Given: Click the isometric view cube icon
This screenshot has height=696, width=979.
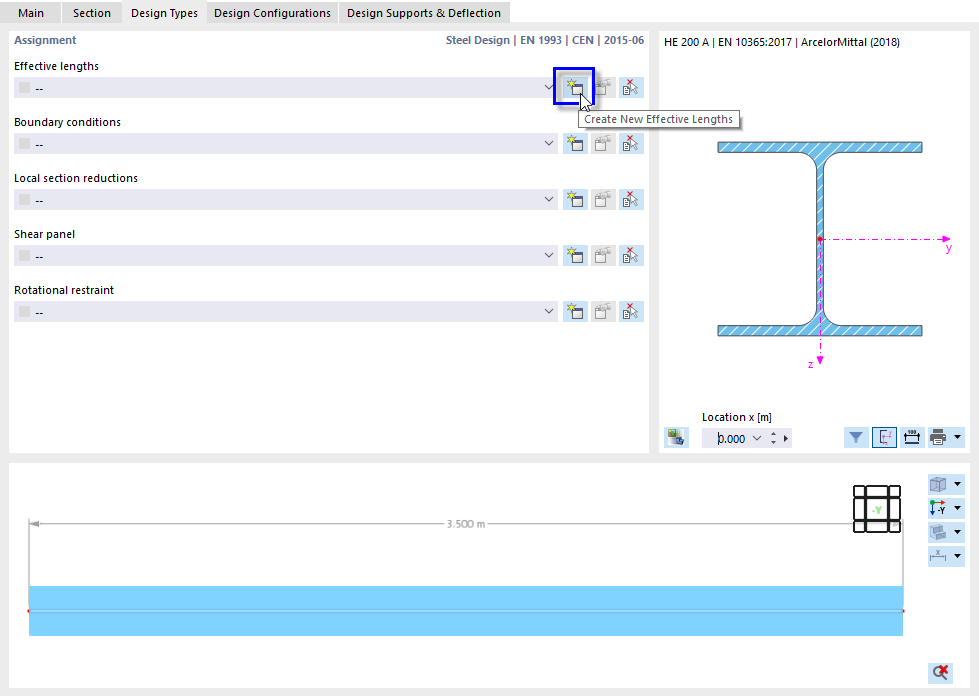Looking at the screenshot, I should (938, 484).
